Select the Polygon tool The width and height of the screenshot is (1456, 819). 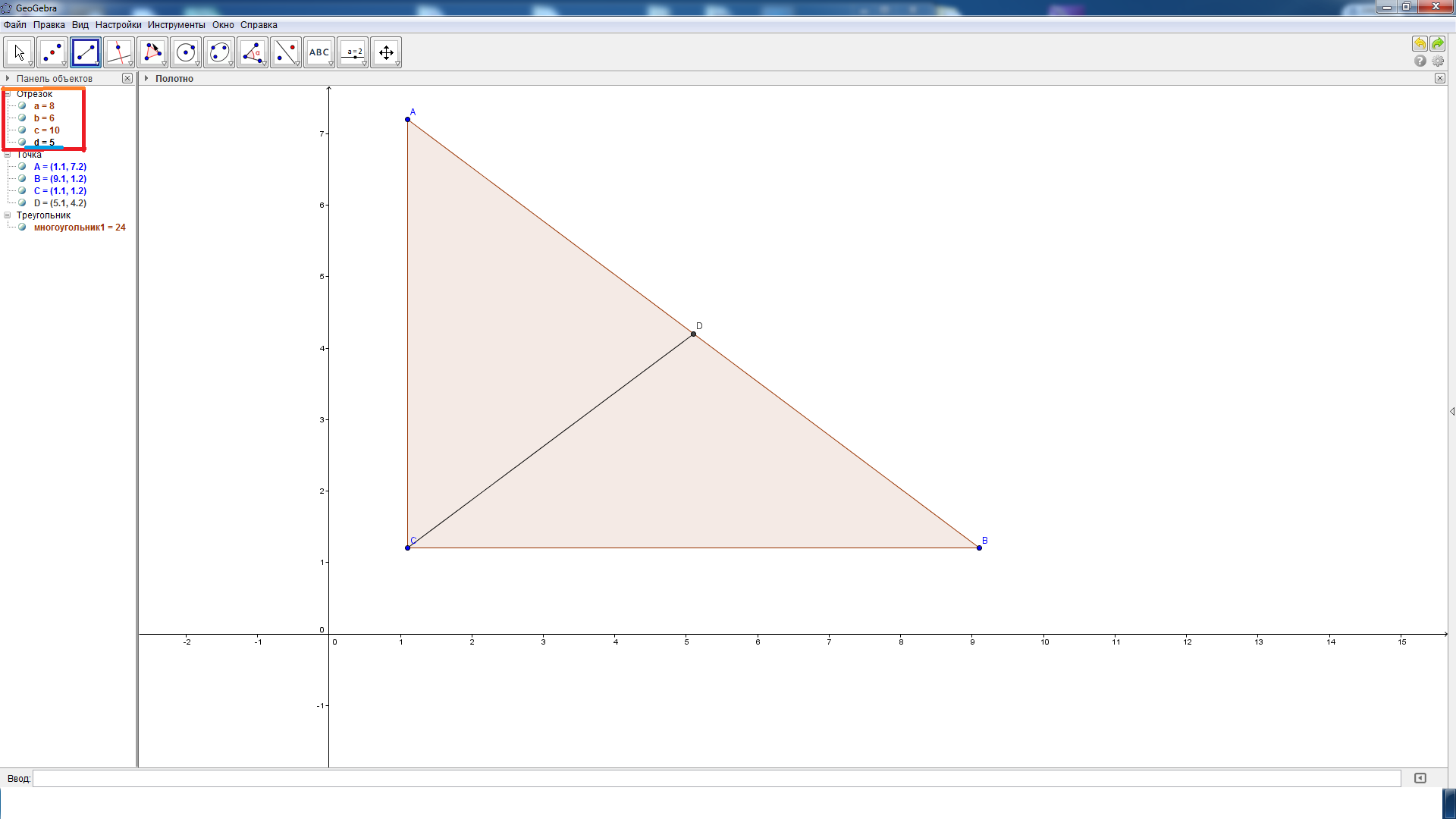point(152,52)
